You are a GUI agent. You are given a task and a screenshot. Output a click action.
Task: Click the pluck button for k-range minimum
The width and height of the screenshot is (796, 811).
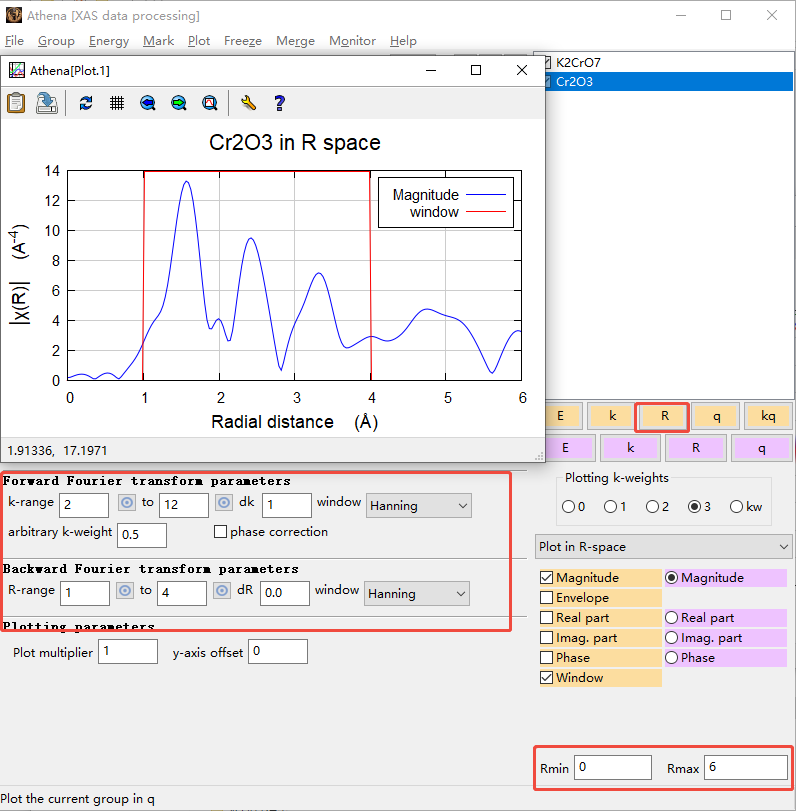coord(126,505)
